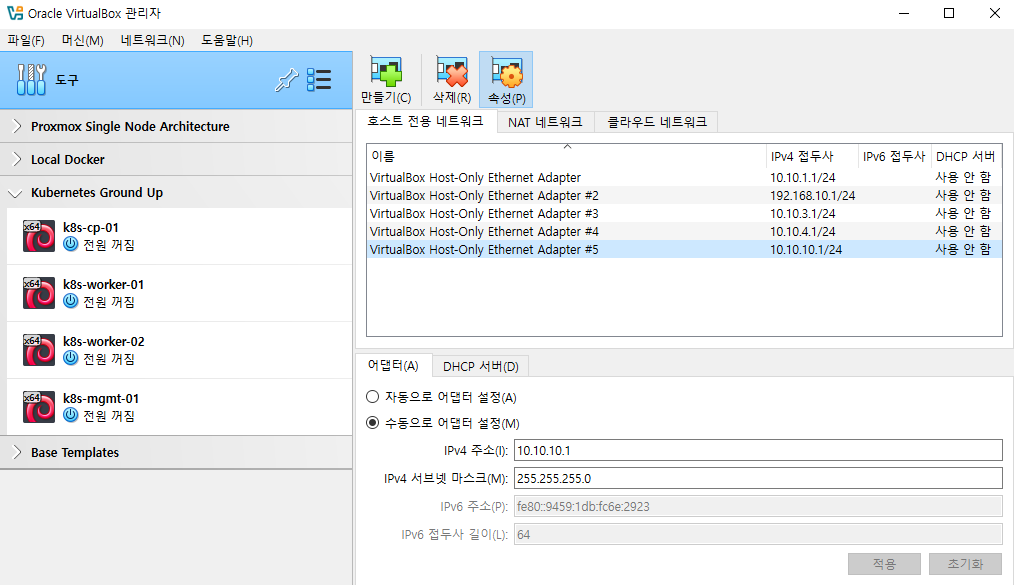Screen dimensions: 1014x585
Task: Select manual adapter configuration radio button
Action: 372,423
